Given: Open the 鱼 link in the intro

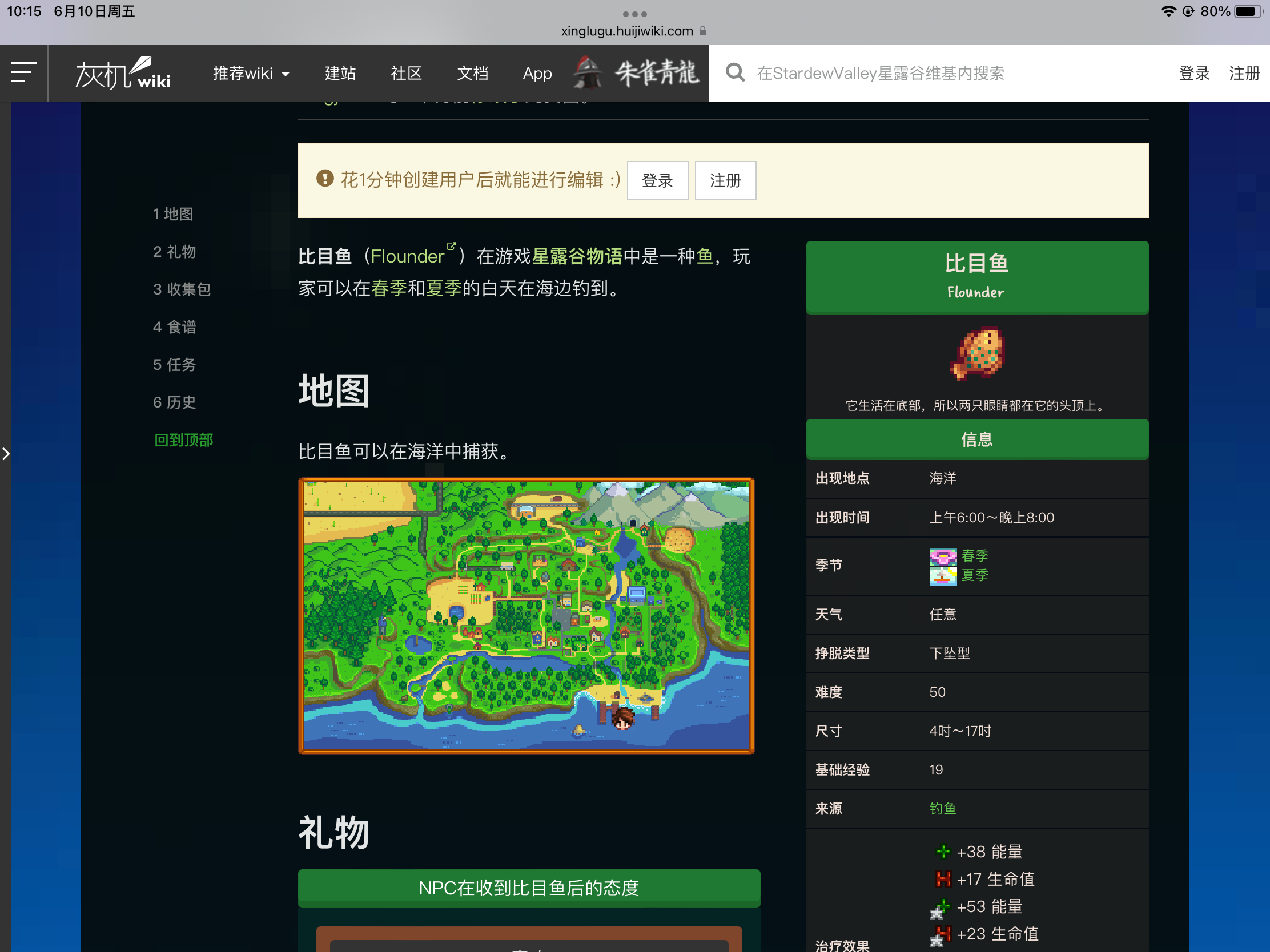Looking at the screenshot, I should [705, 256].
